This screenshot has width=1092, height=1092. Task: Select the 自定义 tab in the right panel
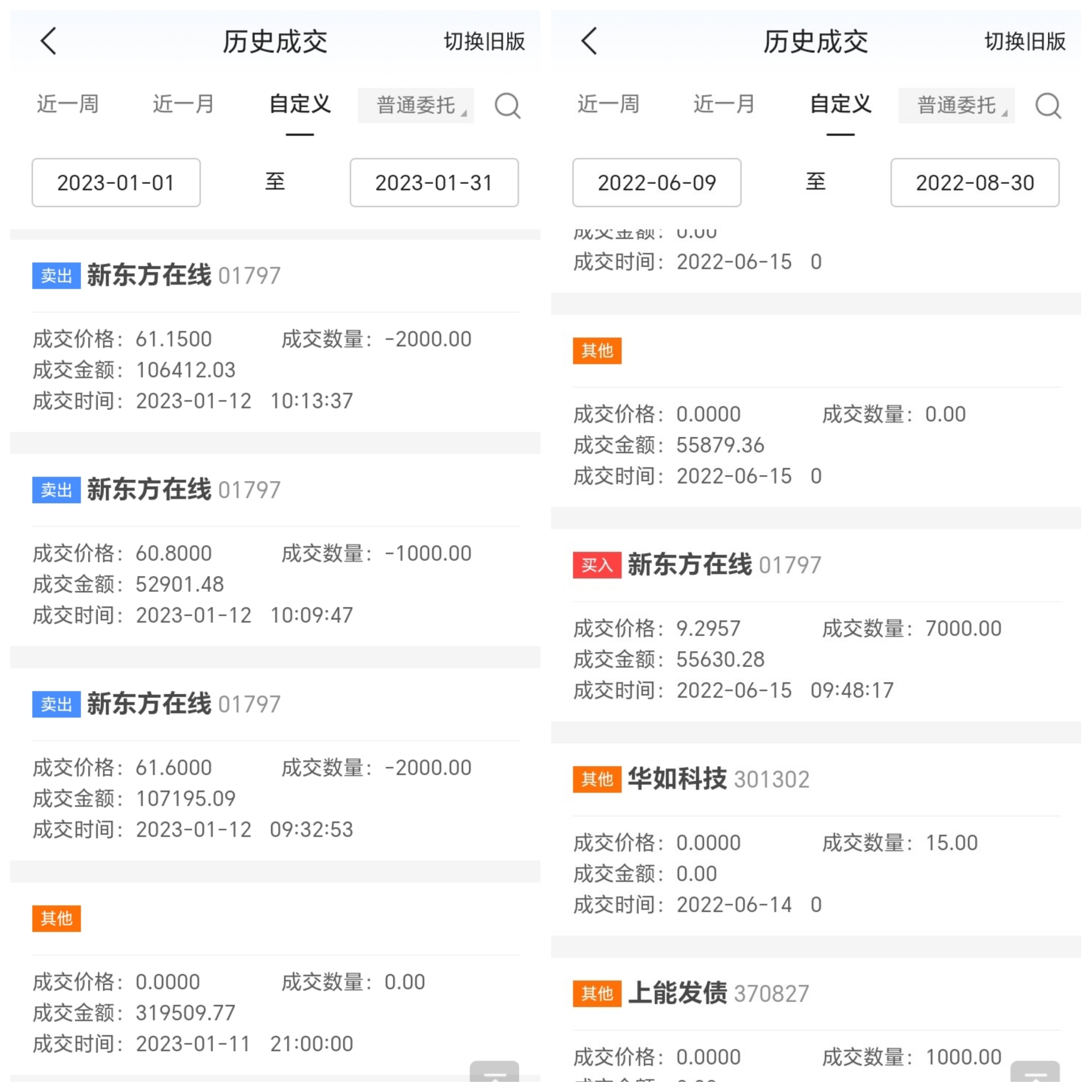(840, 105)
